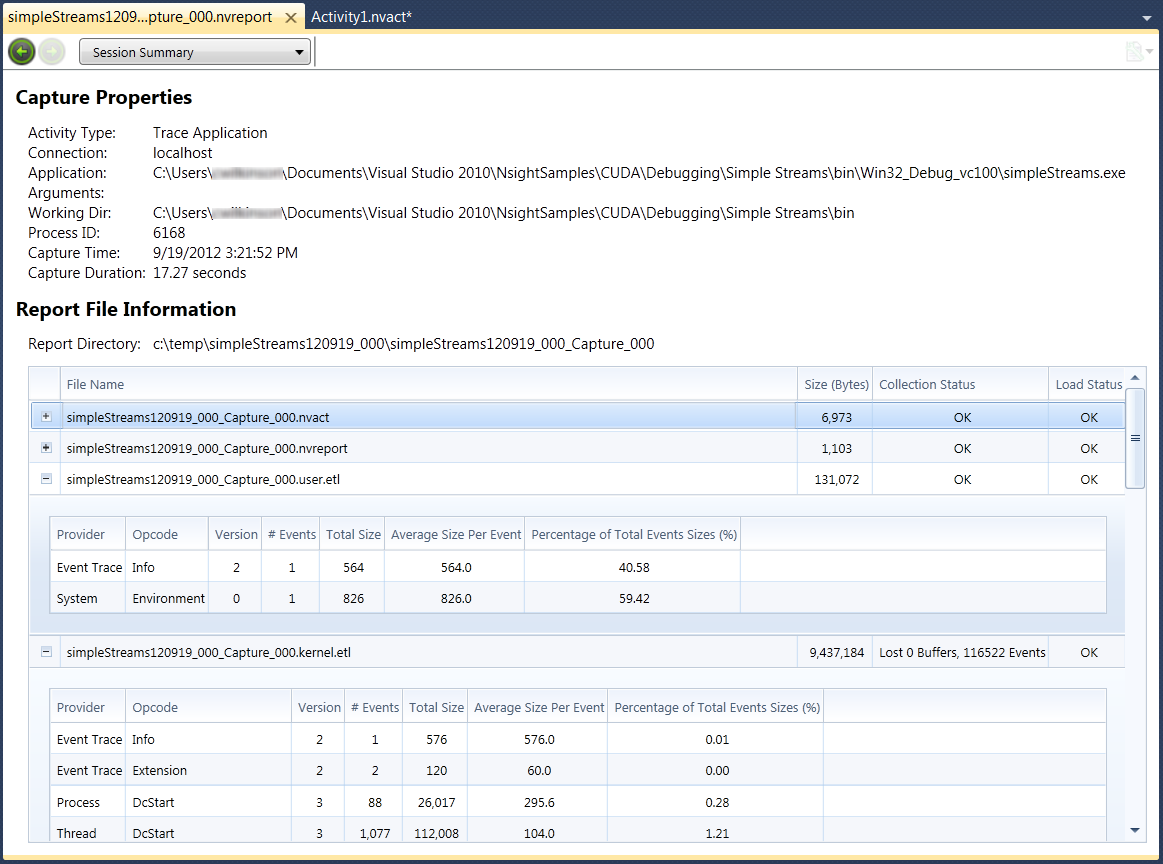The width and height of the screenshot is (1163, 864).
Task: Select the simpleStreams nvreport tab
Action: coord(140,17)
